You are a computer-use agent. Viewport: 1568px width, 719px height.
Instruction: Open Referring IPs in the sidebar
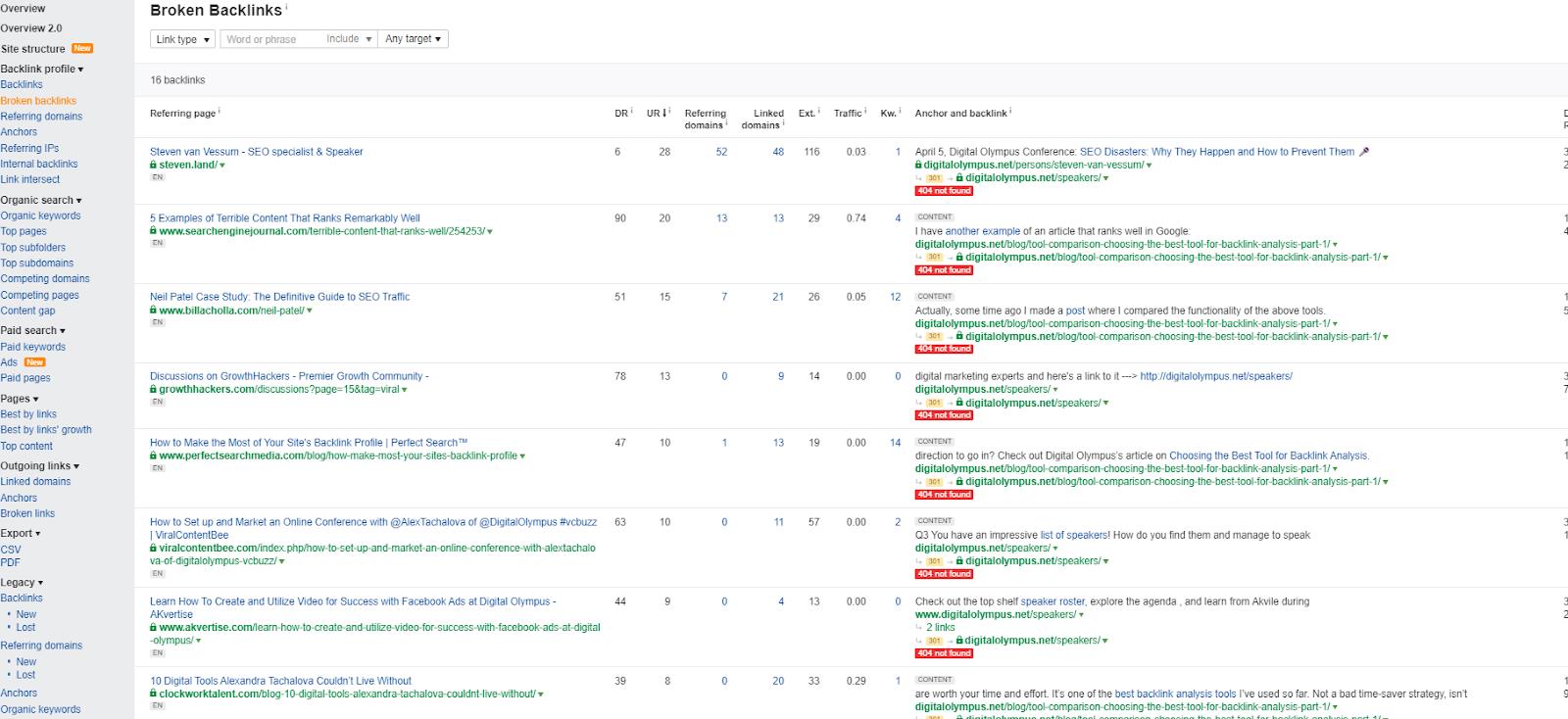[29, 148]
